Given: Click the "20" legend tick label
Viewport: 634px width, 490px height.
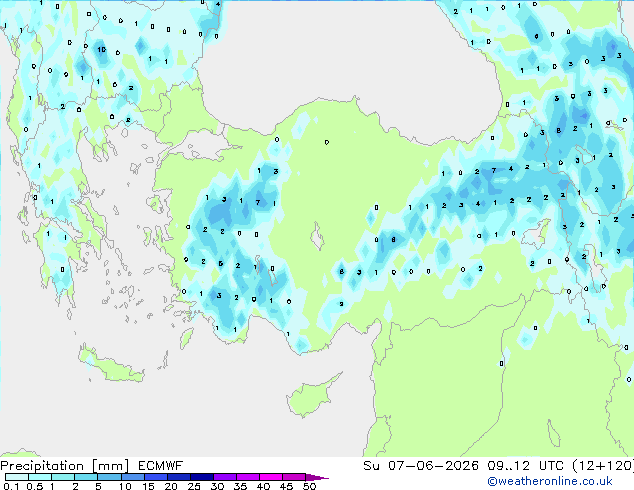Looking at the screenshot, I should point(171,486).
